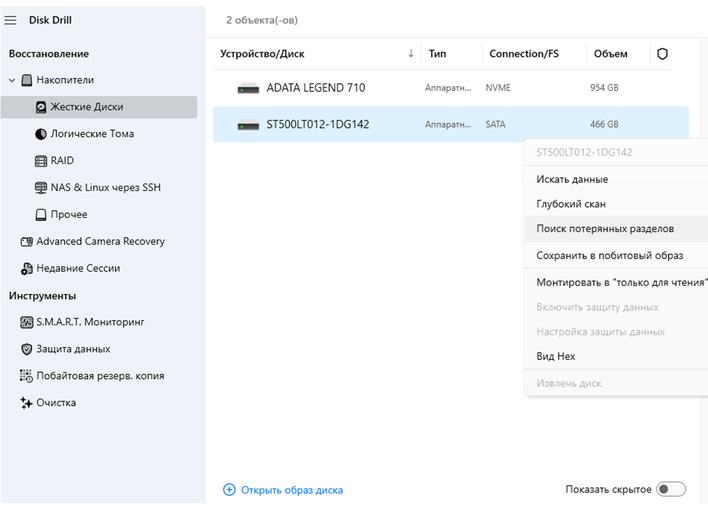
Task: Click the Открыть образ диска link
Action: tap(292, 490)
